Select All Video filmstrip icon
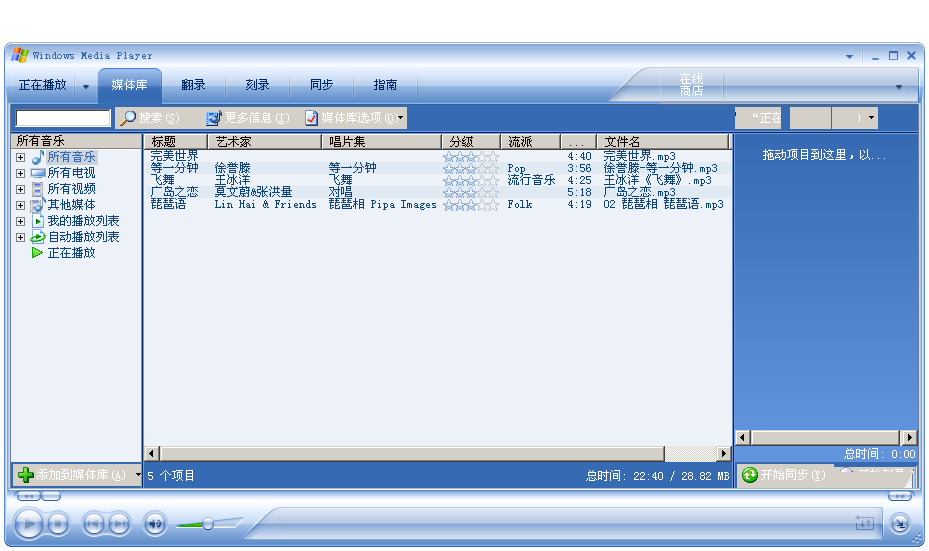The image size is (929, 551). pyautogui.click(x=37, y=189)
